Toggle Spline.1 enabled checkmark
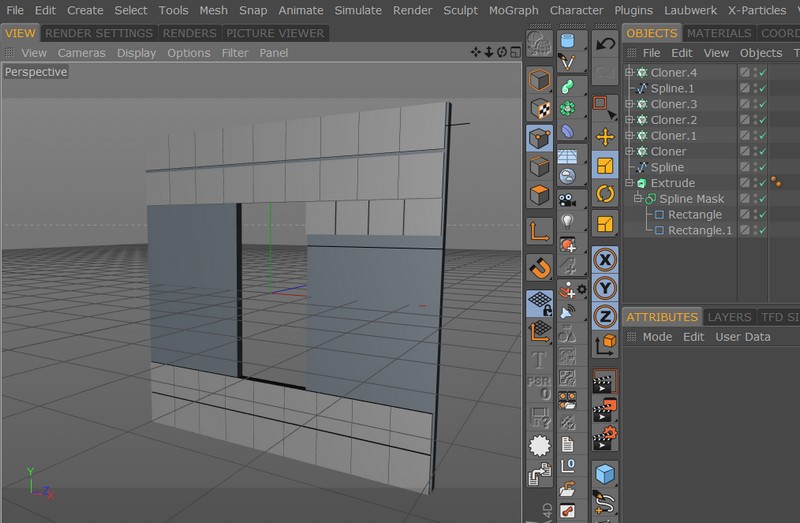This screenshot has height=523, width=800. click(x=763, y=88)
